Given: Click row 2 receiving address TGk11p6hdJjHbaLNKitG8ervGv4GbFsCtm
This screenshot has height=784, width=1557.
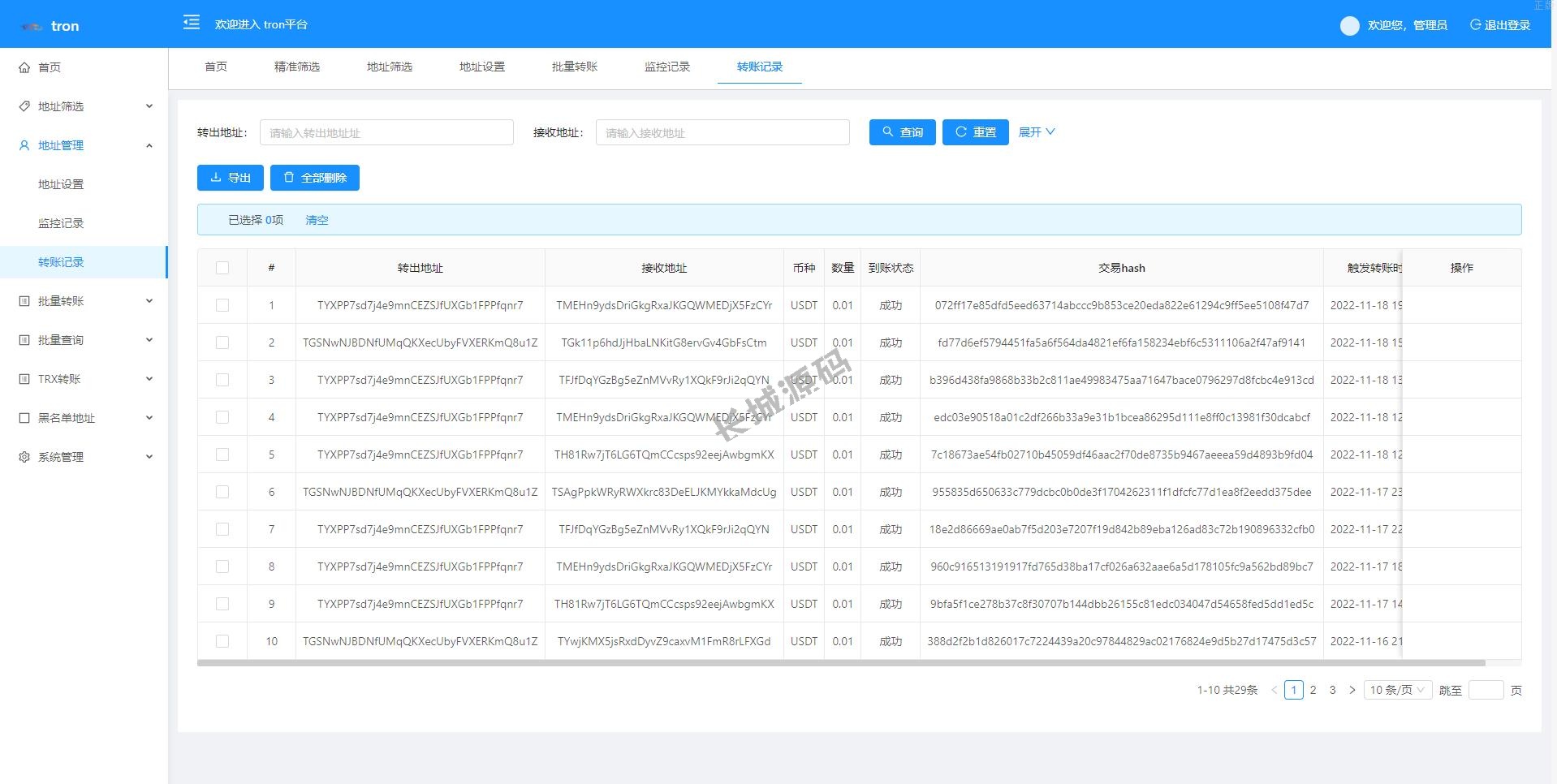Looking at the screenshot, I should pos(664,342).
